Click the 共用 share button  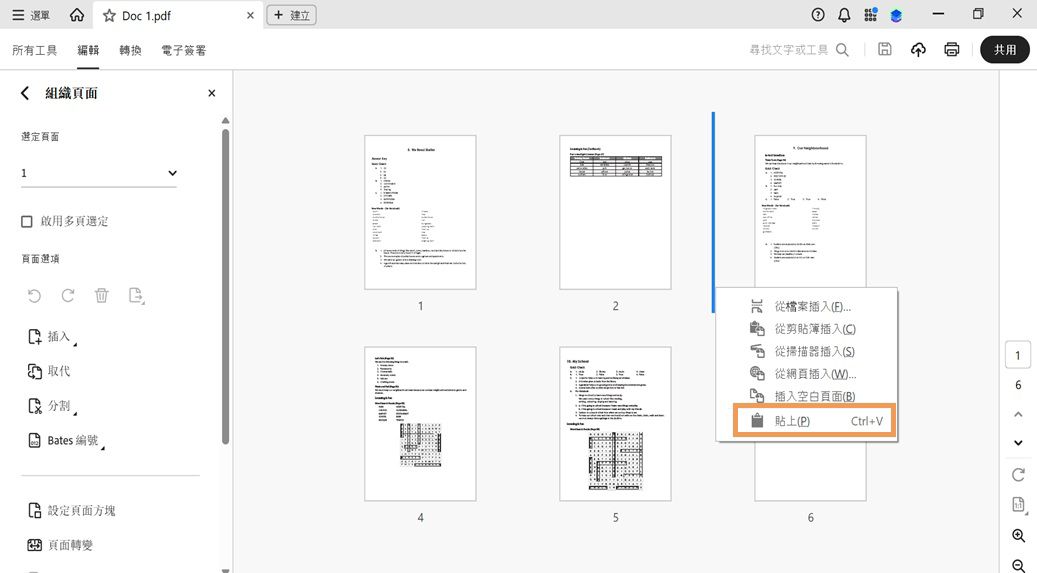point(1005,50)
